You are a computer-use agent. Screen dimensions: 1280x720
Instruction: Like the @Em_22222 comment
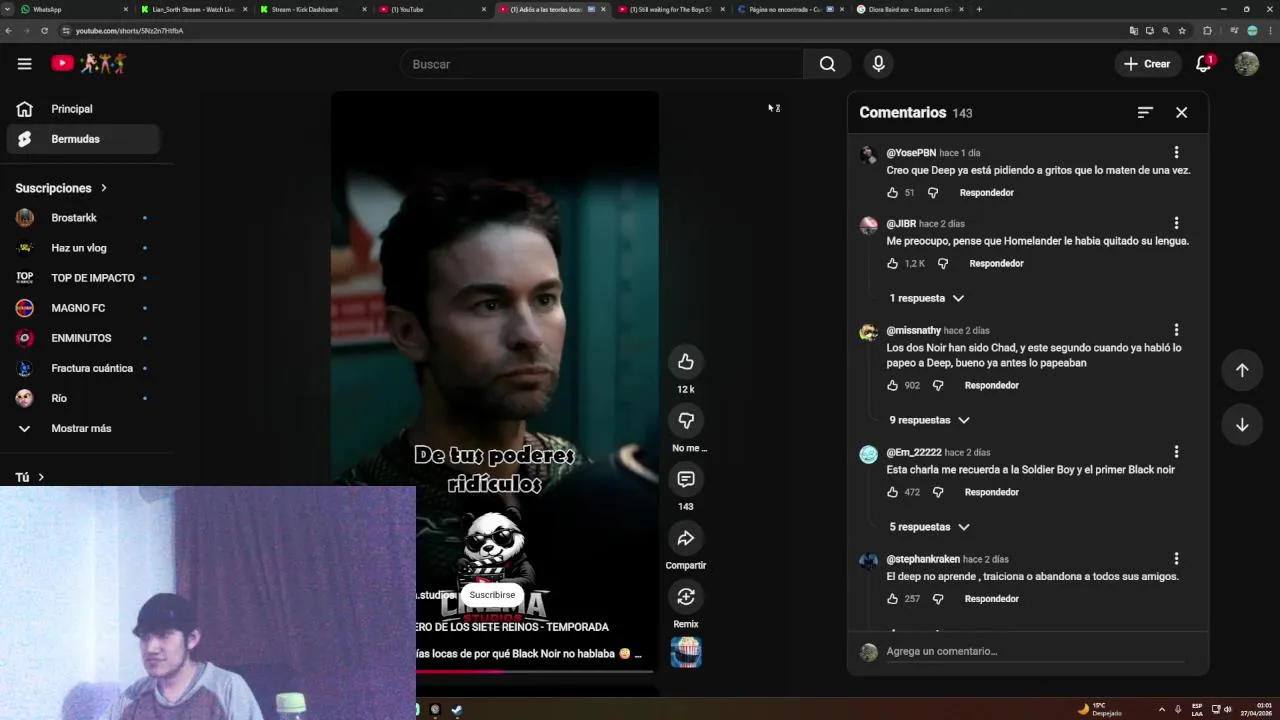[x=893, y=493]
